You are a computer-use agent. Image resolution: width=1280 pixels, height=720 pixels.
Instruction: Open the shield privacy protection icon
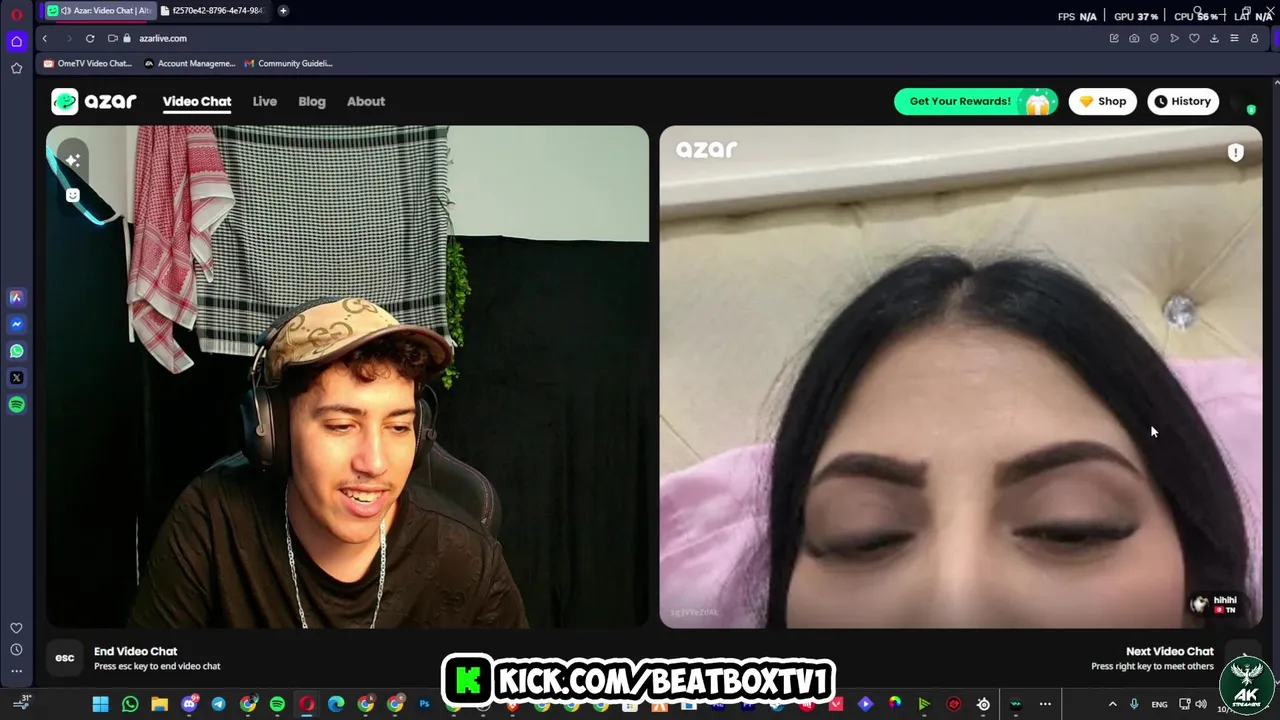(1154, 38)
